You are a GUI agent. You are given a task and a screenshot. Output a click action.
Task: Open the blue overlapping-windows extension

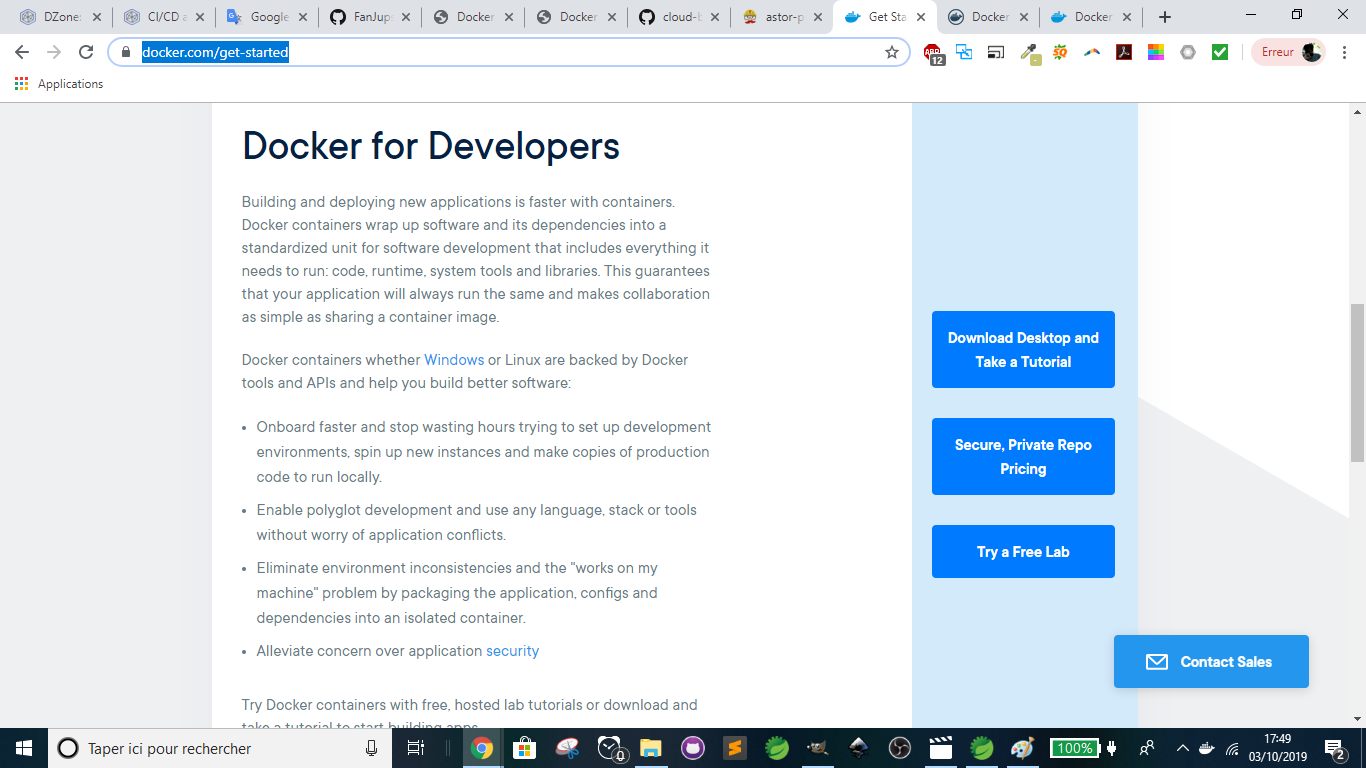coord(964,52)
